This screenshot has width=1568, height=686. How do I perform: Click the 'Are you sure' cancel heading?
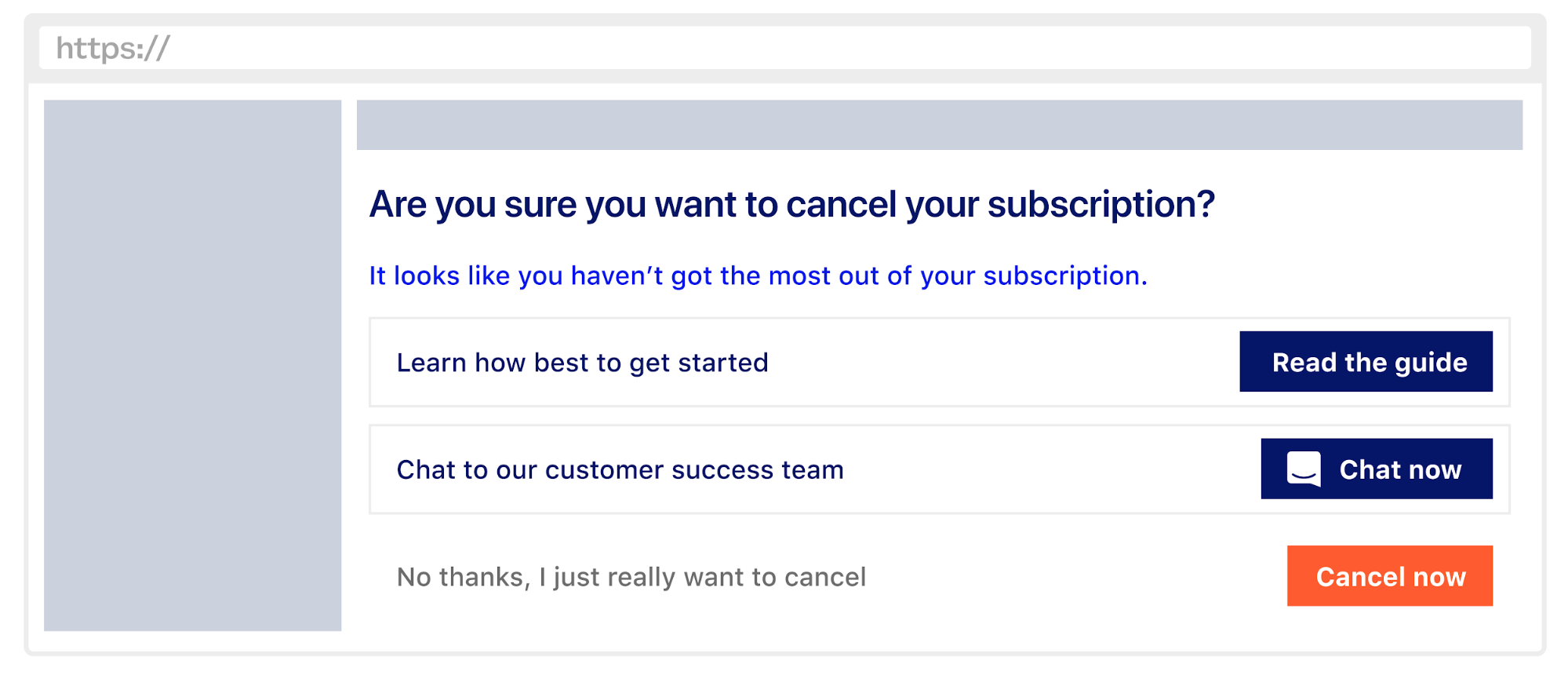791,204
